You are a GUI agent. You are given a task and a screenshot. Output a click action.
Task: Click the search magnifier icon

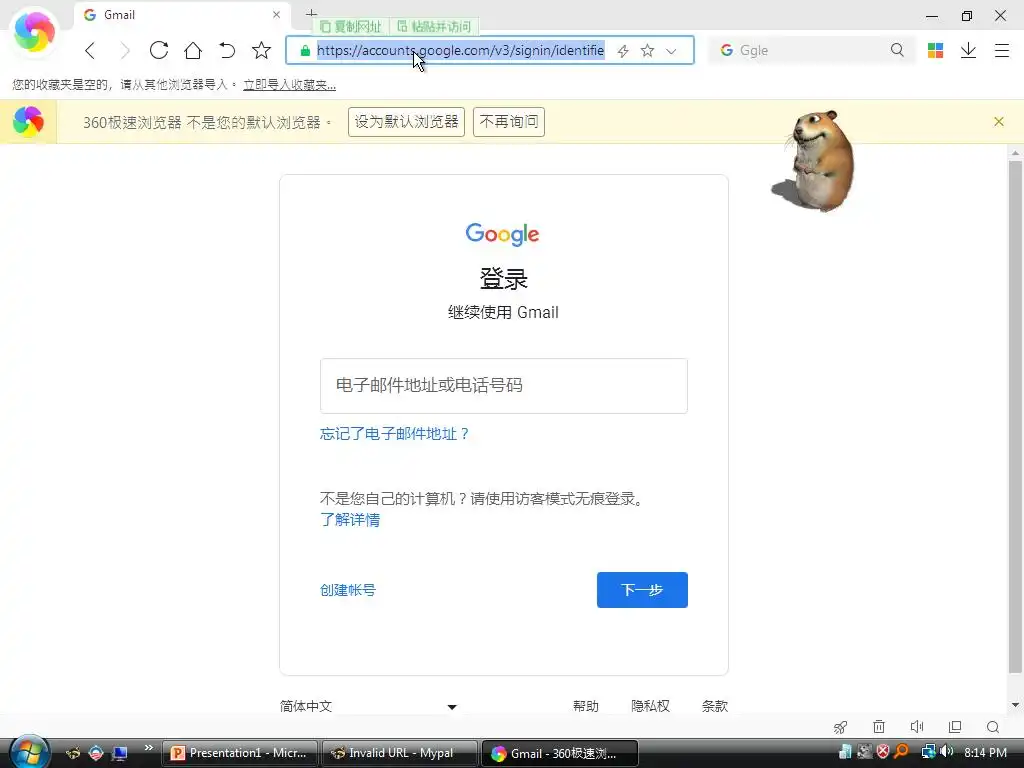coord(897,50)
